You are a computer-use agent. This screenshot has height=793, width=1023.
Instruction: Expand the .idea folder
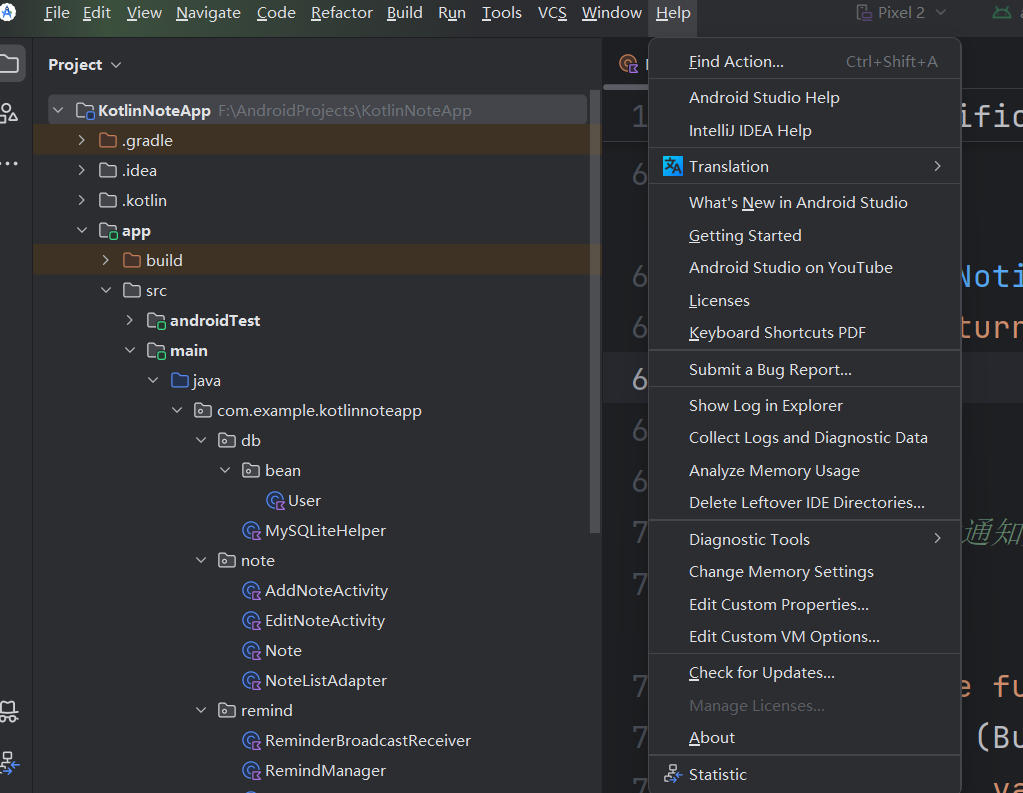[82, 170]
